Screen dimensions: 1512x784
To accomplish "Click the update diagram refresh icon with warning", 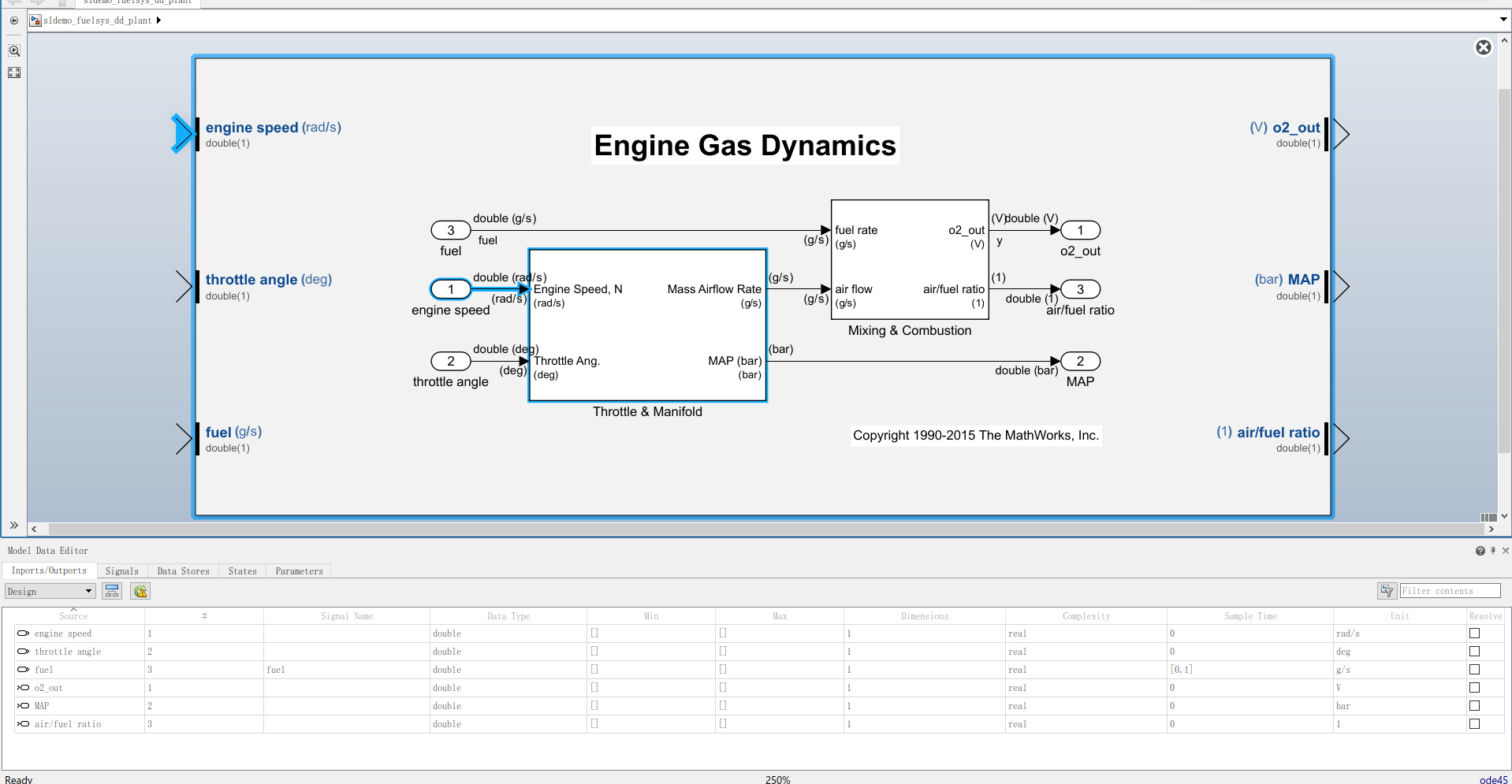I will pos(140,590).
